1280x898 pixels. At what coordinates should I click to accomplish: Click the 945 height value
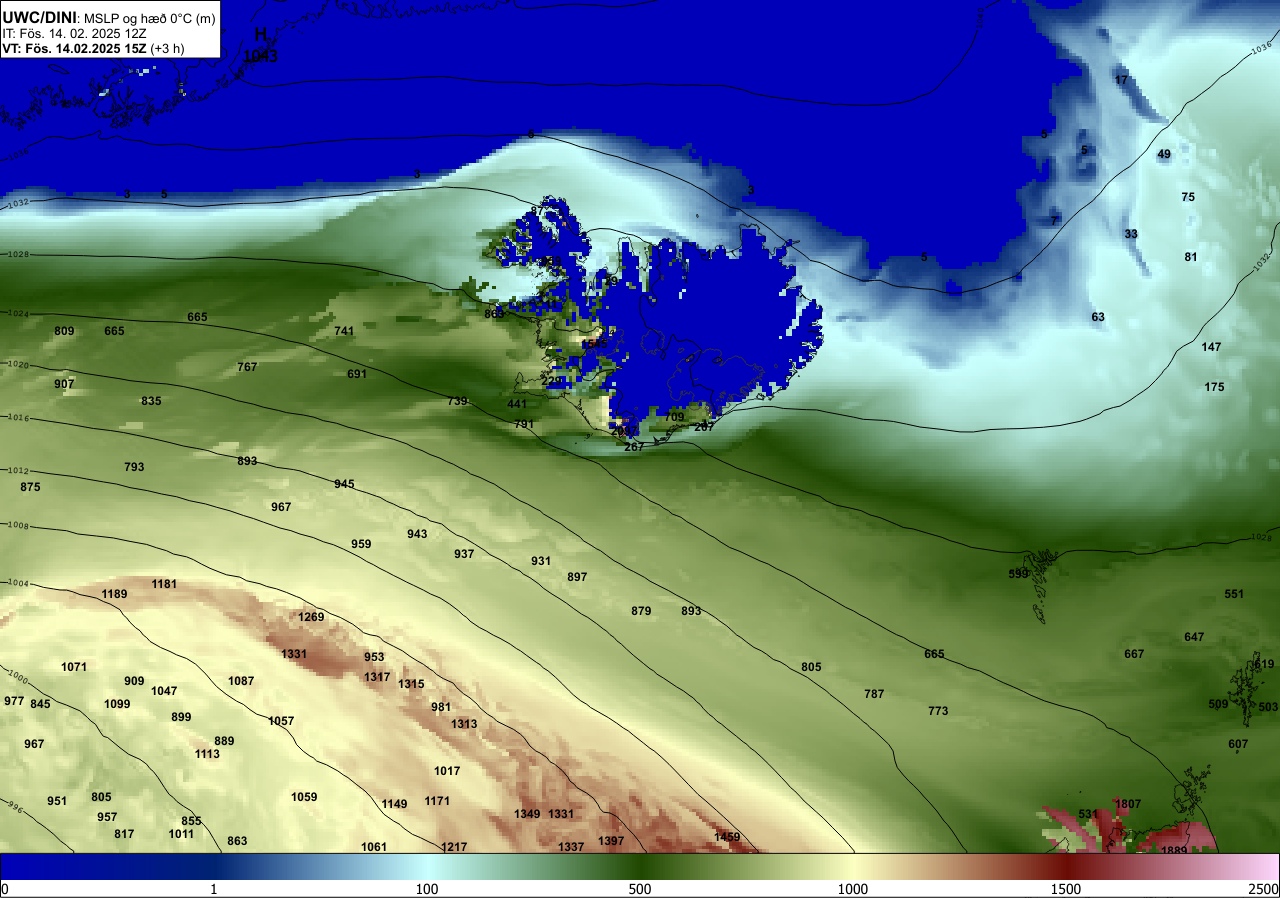(x=344, y=484)
